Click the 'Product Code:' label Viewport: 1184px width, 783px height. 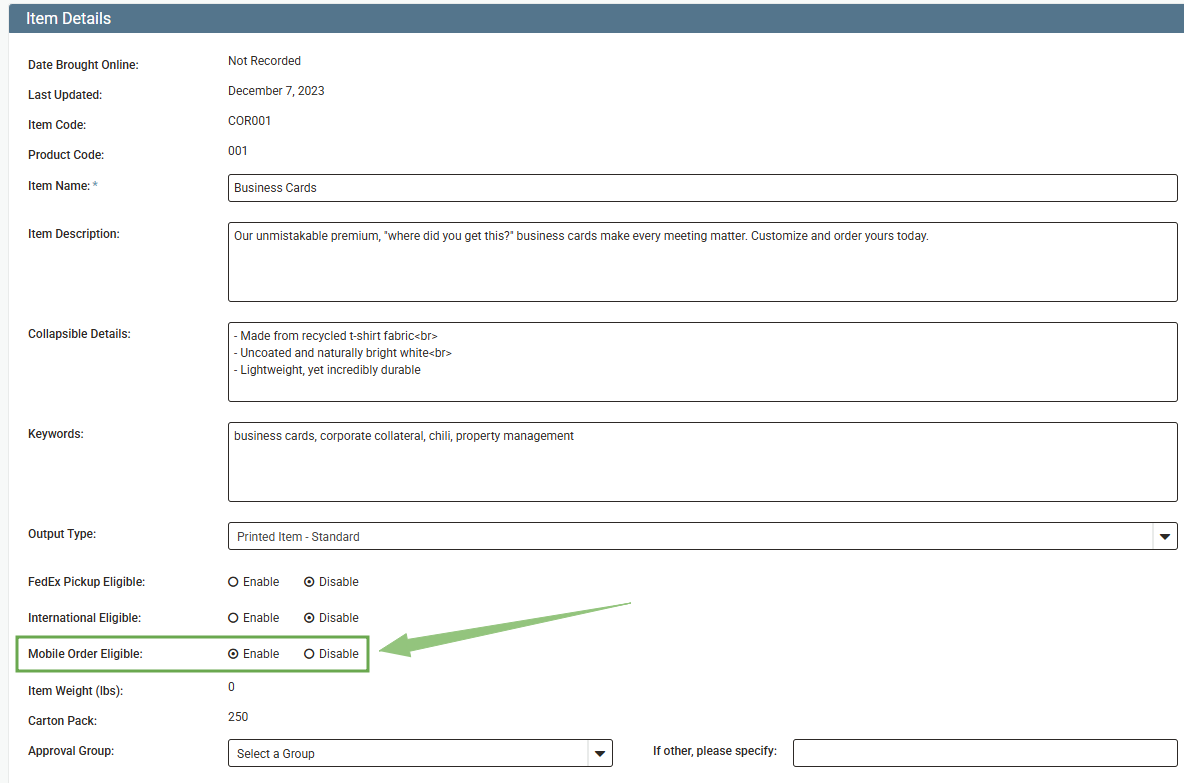point(66,155)
